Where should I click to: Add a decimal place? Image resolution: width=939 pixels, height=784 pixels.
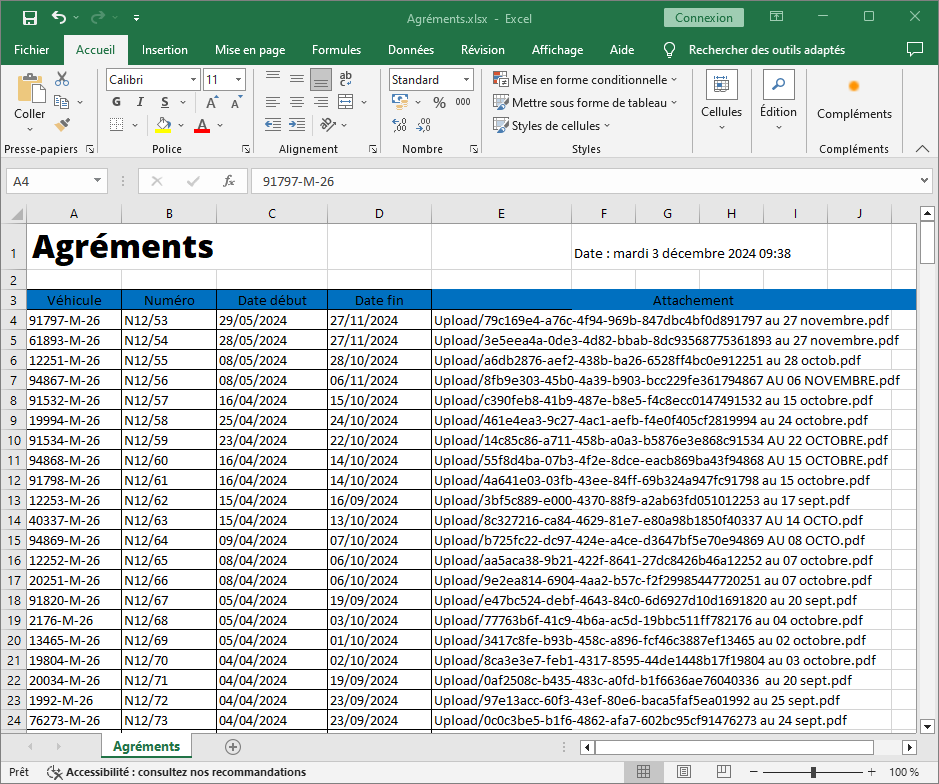399,125
